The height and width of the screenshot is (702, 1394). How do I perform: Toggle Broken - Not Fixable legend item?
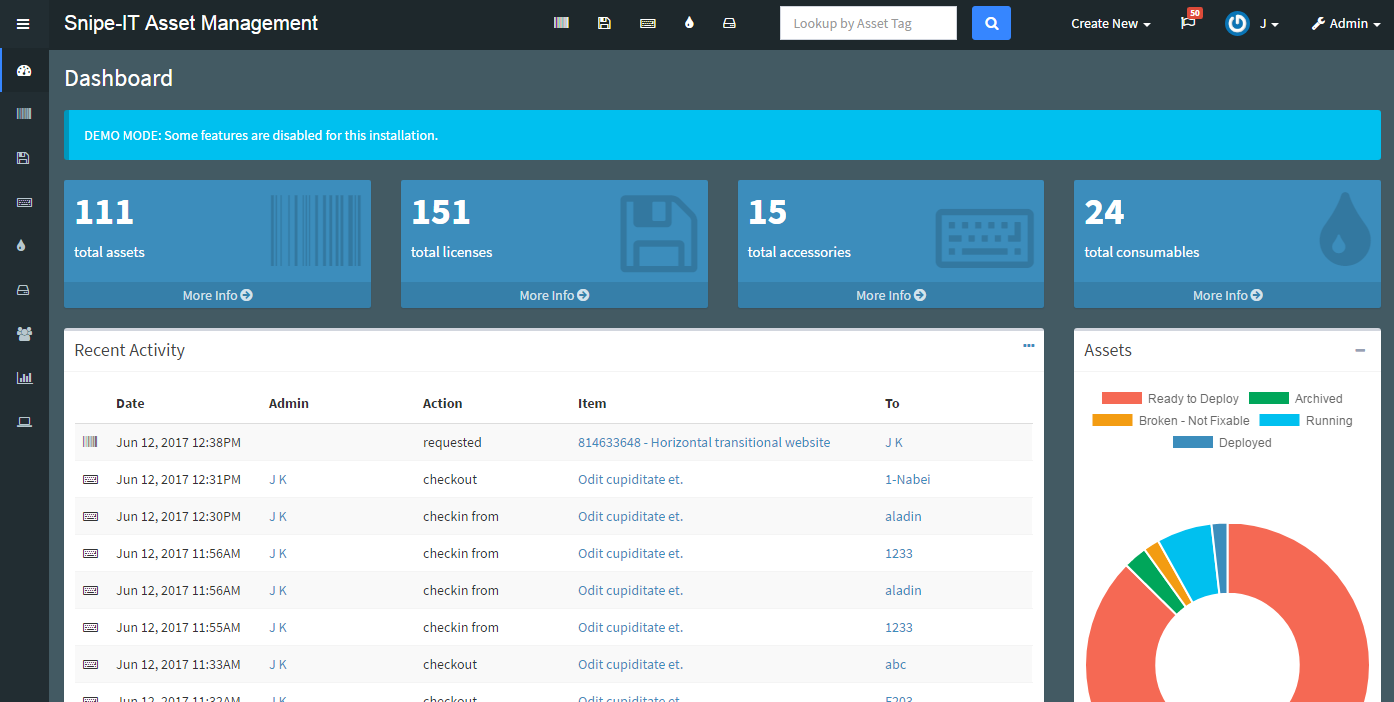pos(1171,420)
